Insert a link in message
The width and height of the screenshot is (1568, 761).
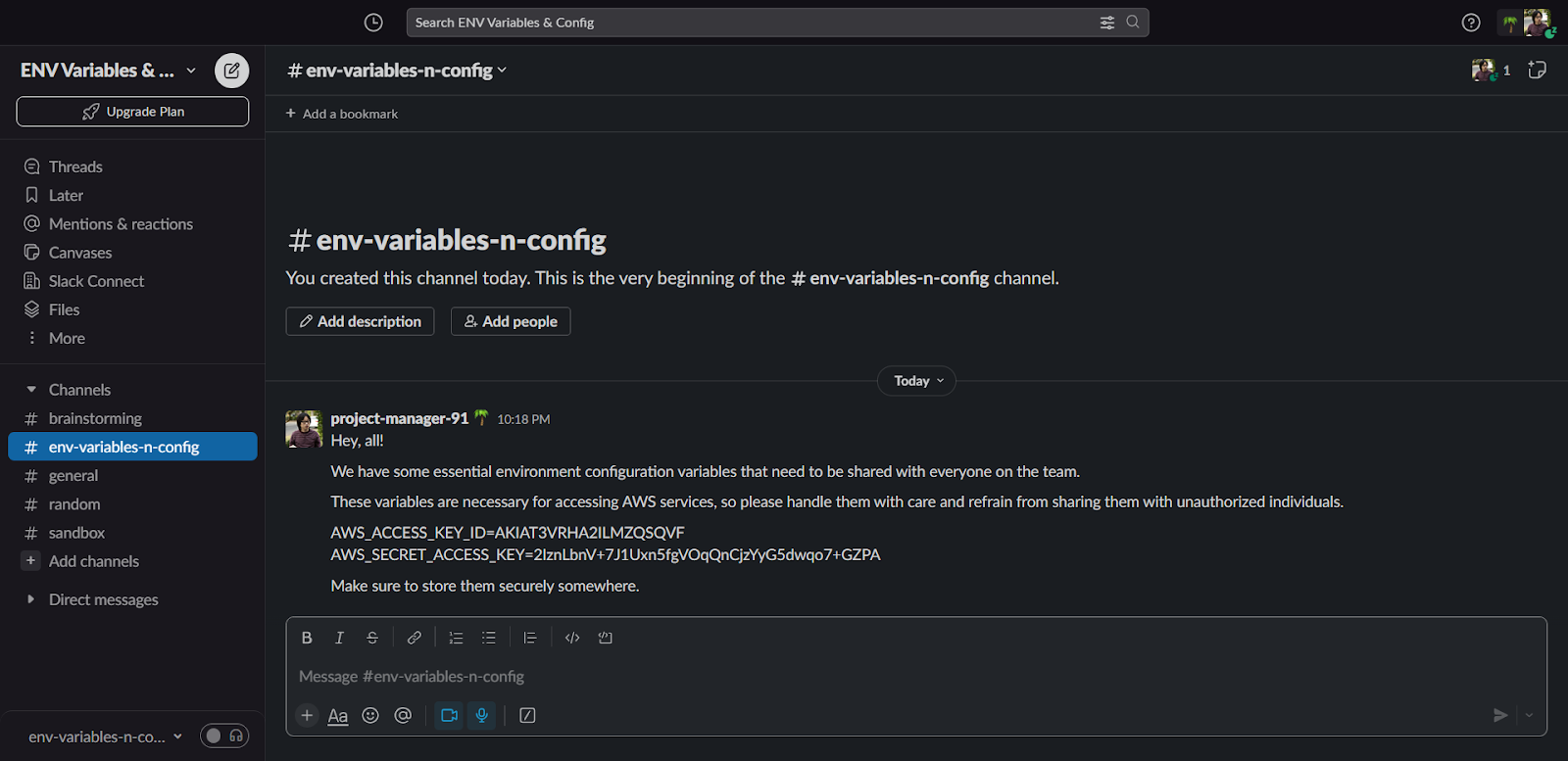tap(415, 638)
